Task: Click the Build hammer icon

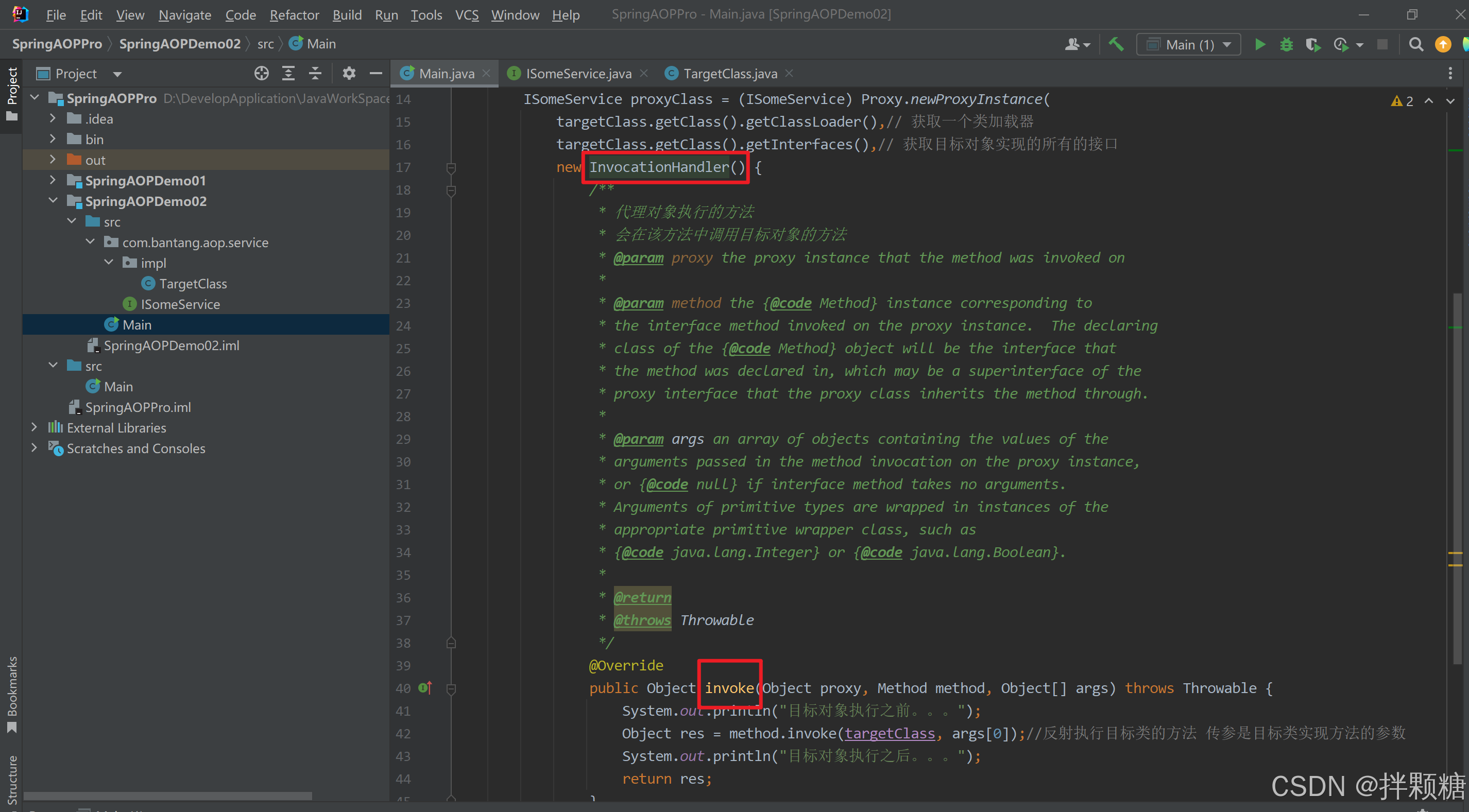Action: coord(1116,44)
